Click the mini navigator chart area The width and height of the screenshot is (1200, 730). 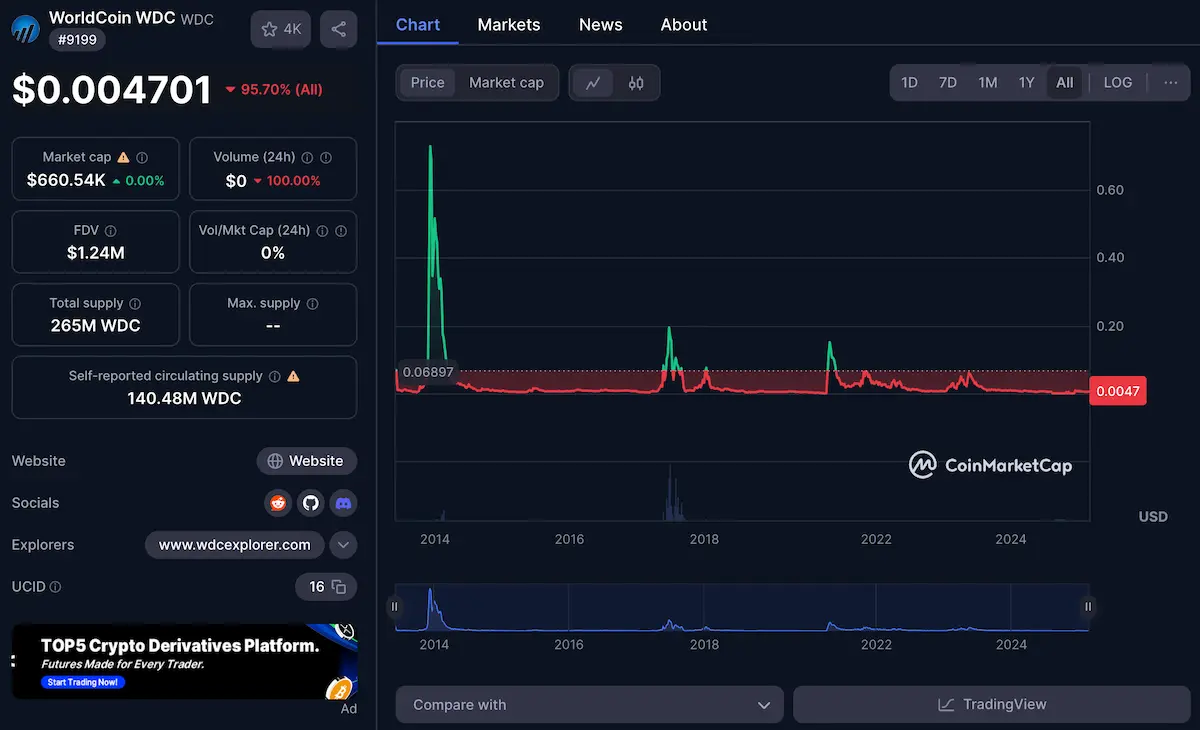(x=742, y=607)
